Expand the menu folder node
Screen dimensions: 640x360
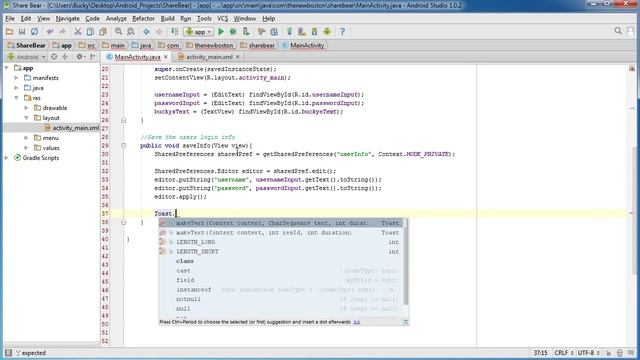coord(27,138)
